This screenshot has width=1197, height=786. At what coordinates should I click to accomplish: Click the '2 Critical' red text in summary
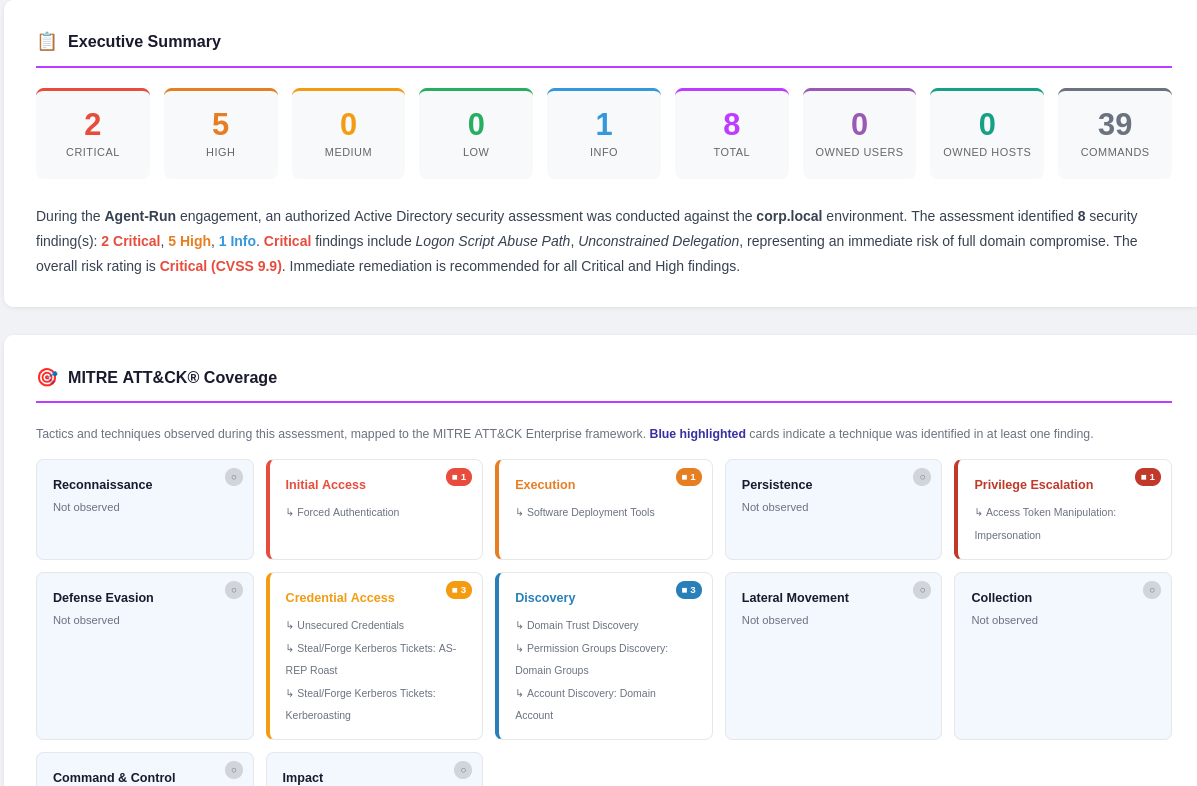(131, 241)
